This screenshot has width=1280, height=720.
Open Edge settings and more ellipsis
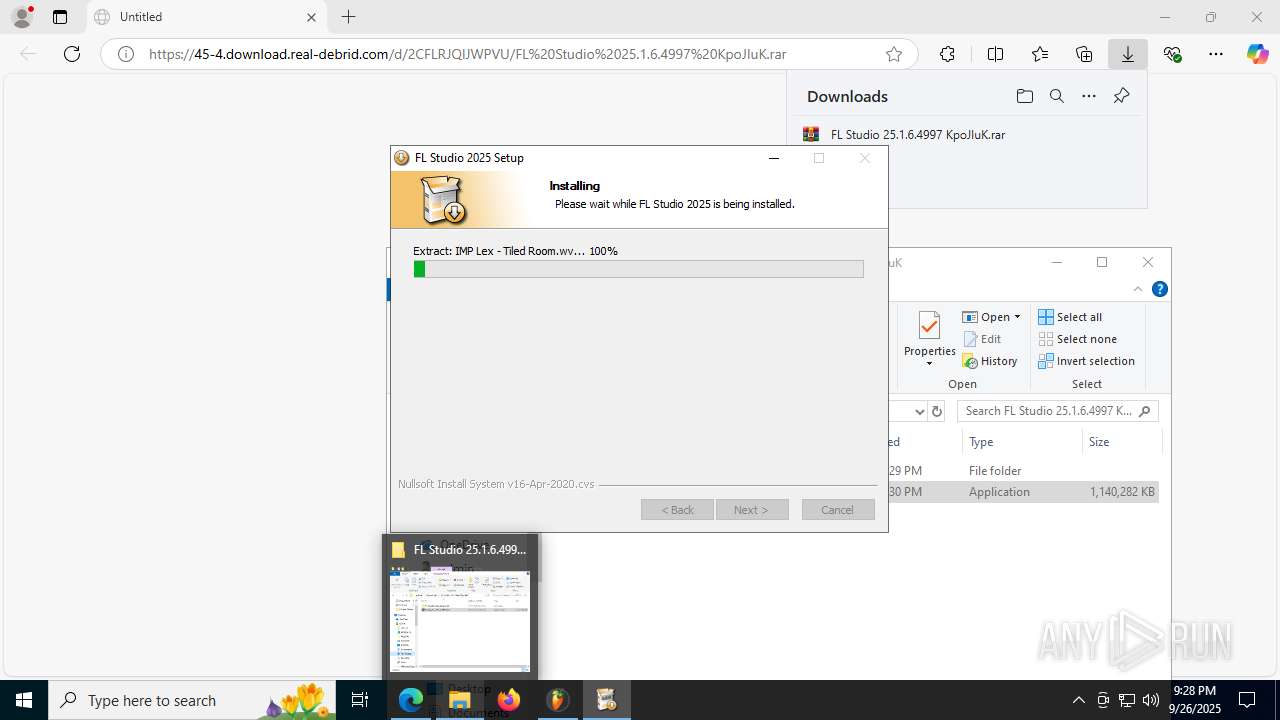pyautogui.click(x=1216, y=54)
